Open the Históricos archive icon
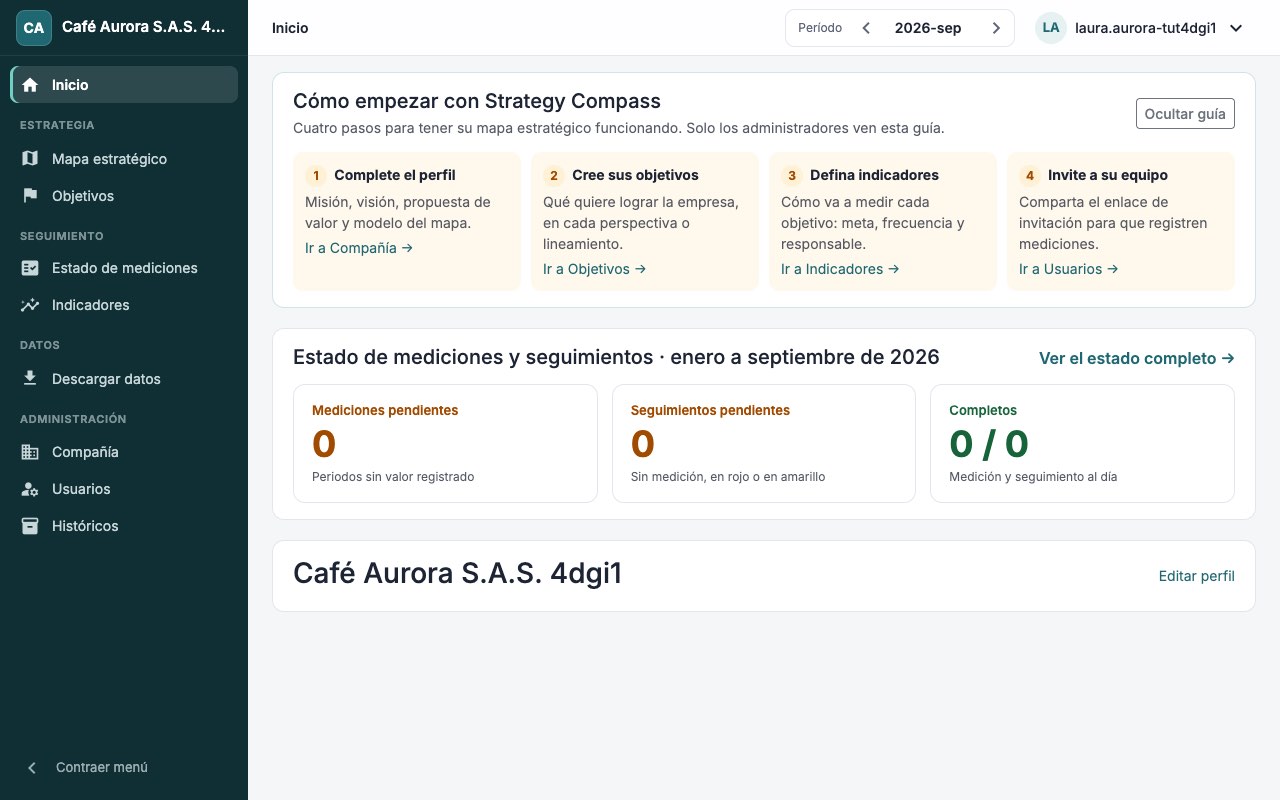 [30, 526]
